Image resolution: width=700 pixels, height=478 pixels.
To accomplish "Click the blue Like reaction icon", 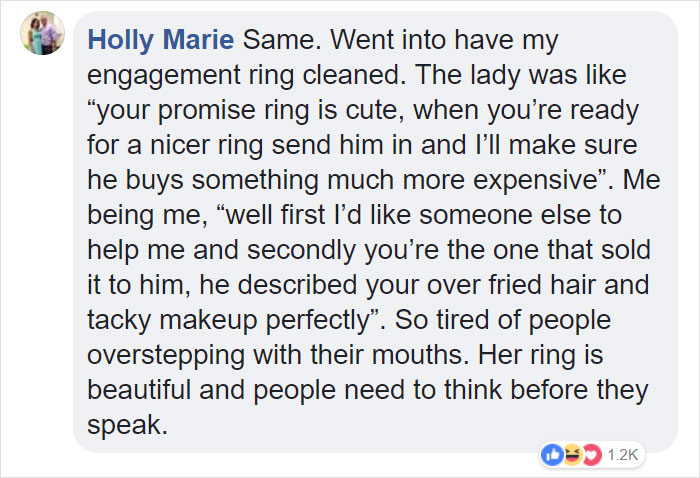I will tap(550, 455).
